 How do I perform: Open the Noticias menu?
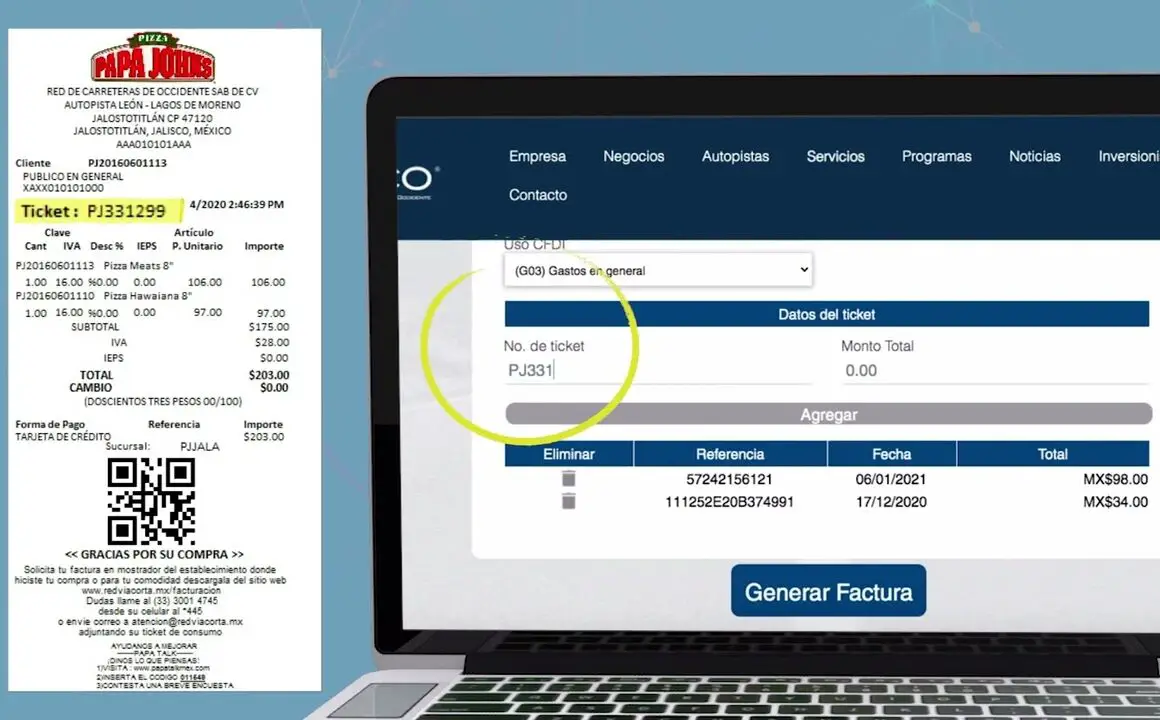[1034, 156]
